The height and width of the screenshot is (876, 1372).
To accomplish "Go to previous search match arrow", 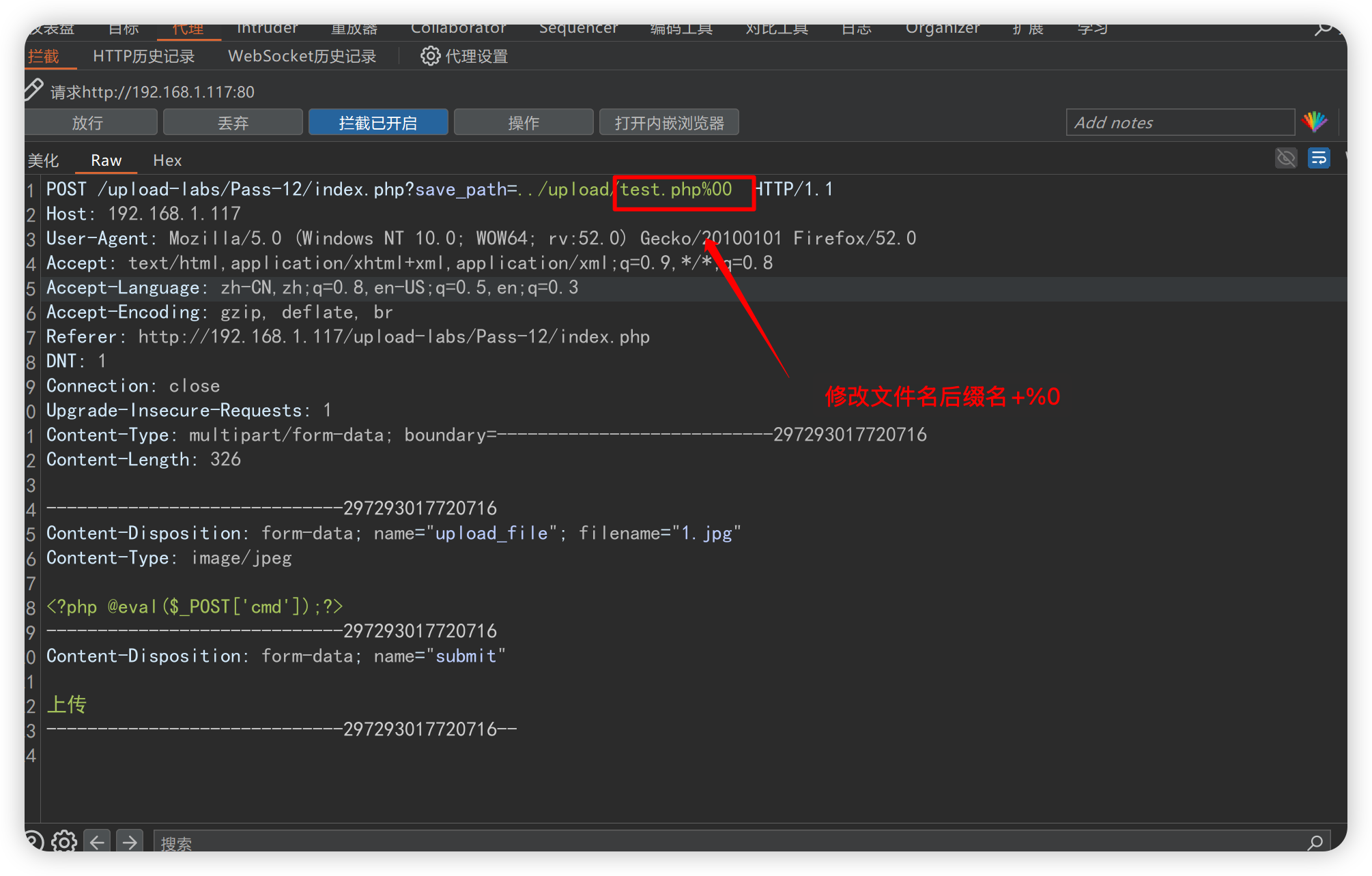I will 97,842.
